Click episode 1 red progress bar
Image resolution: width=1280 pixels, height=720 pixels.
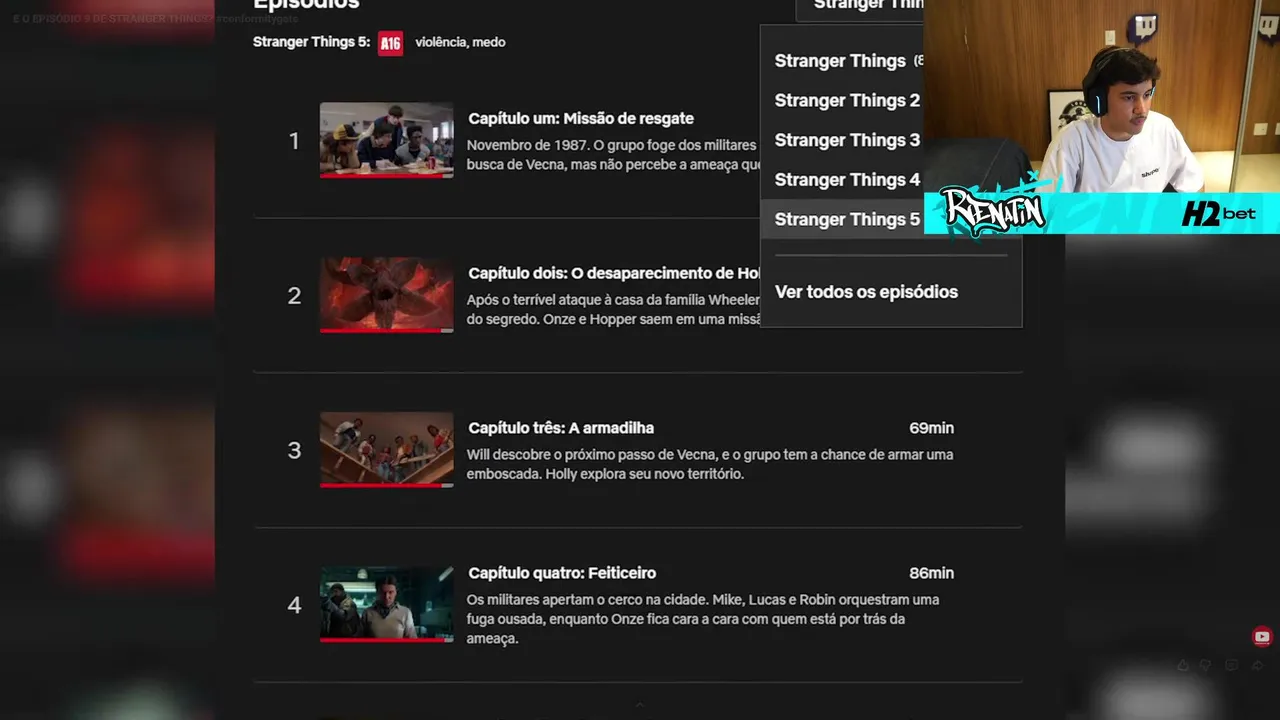click(386, 176)
